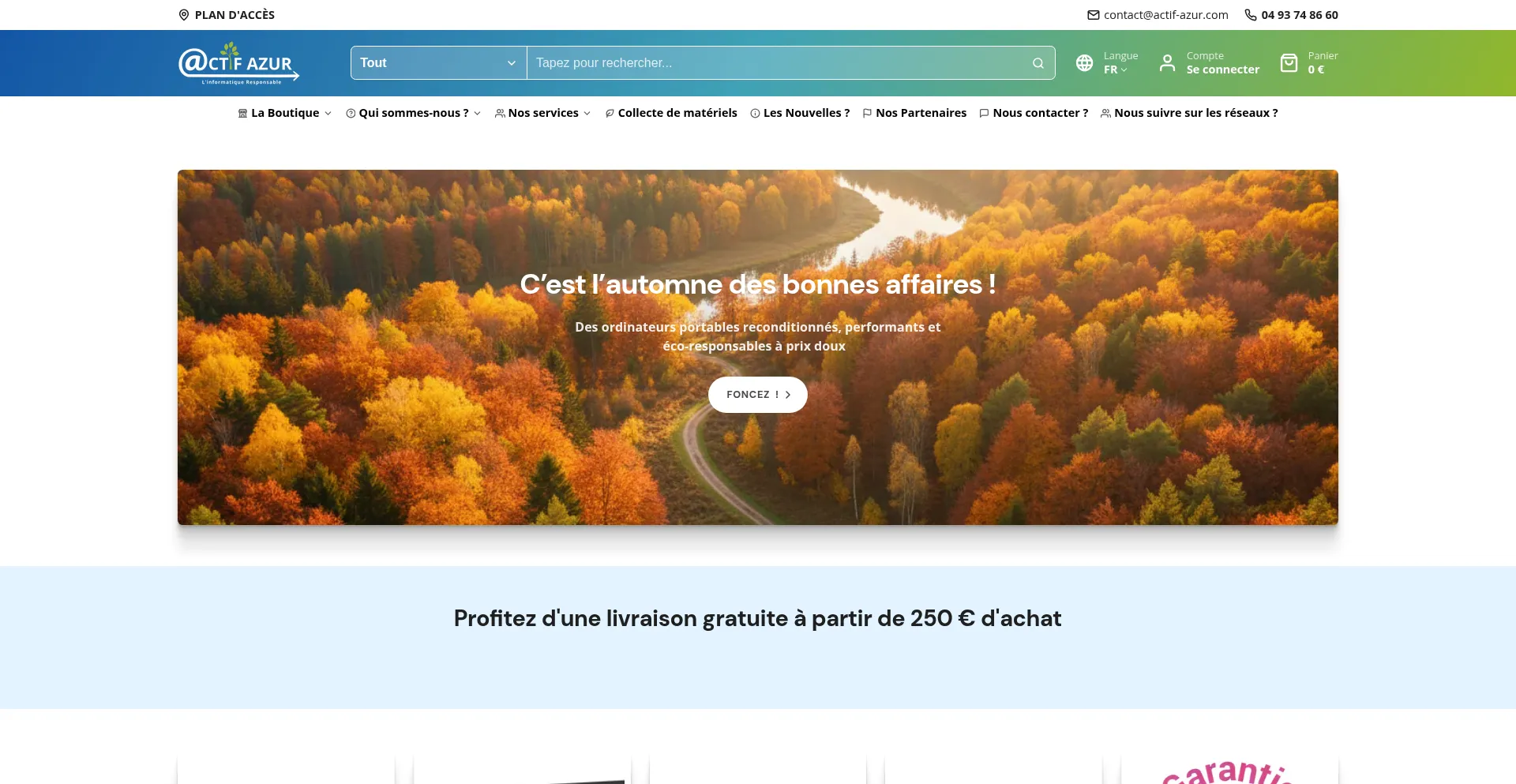Expand La Boutique menu
1516x784 pixels.
coord(285,113)
